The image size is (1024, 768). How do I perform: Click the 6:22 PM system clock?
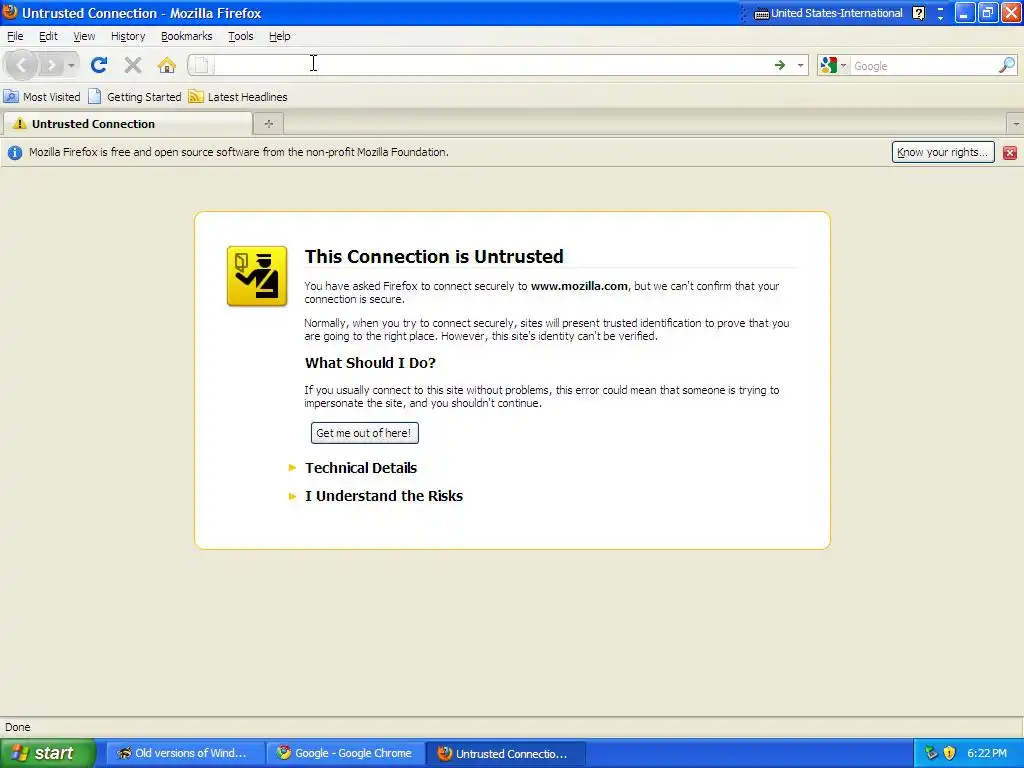tap(987, 753)
